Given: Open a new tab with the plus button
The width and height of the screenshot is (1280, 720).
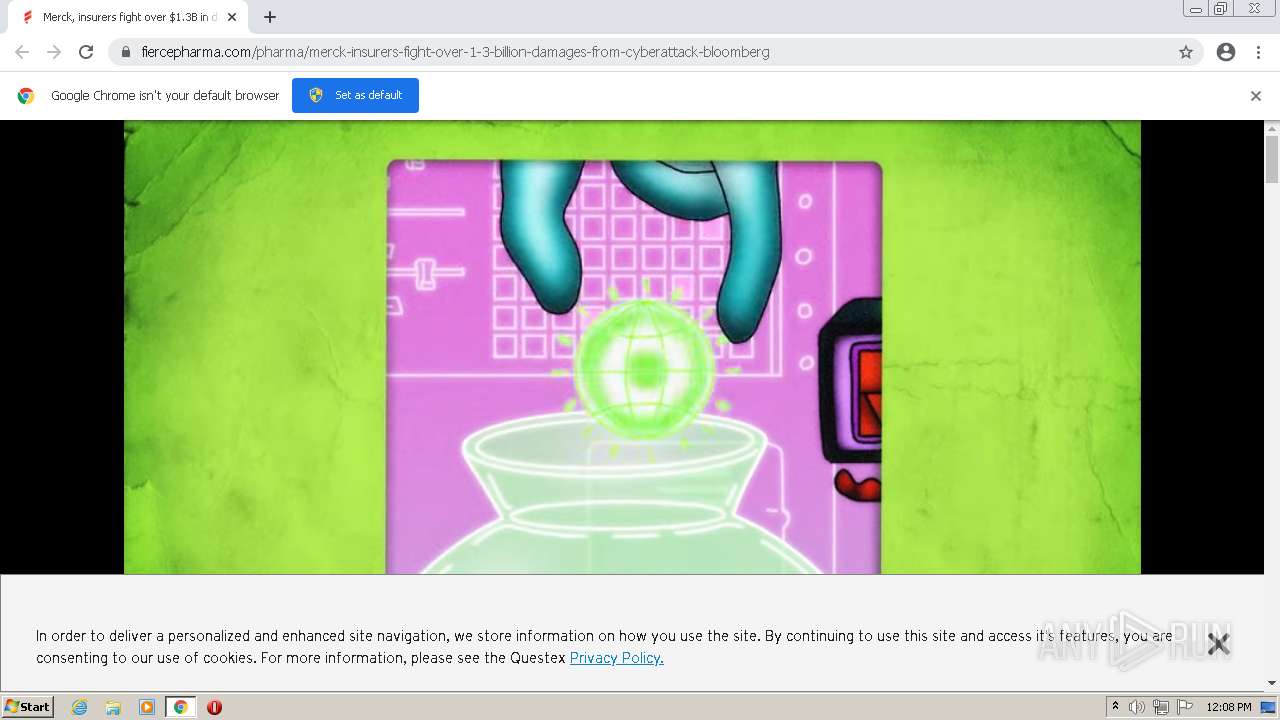Looking at the screenshot, I should point(270,17).
